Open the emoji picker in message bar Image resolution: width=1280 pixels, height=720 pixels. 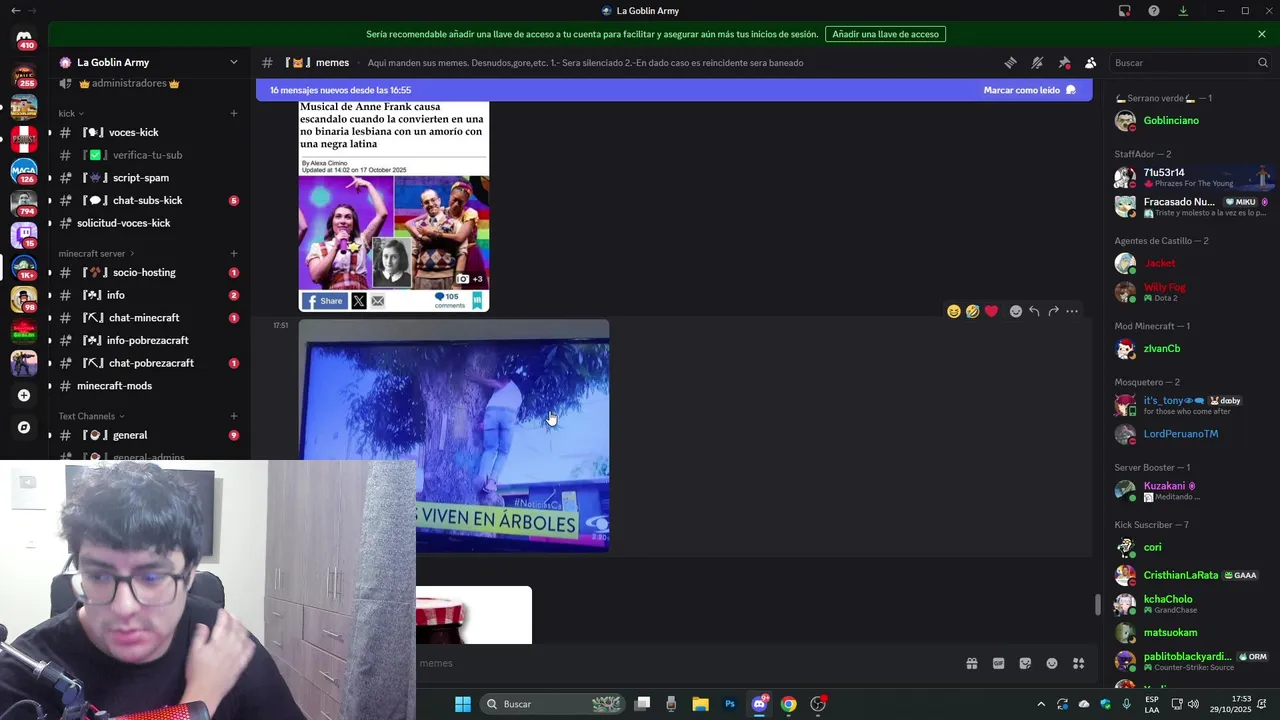[1052, 663]
